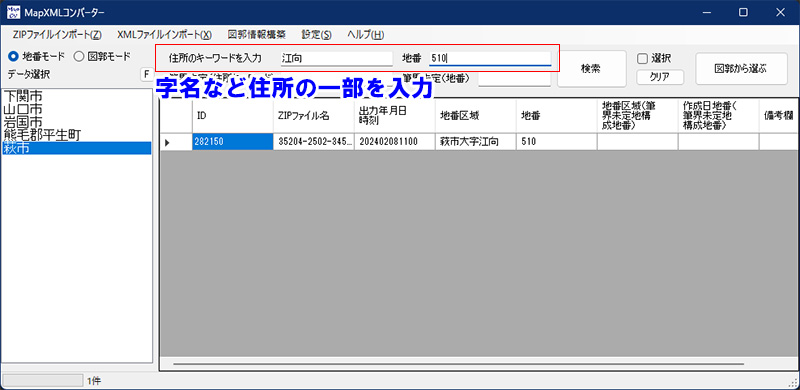800x390 pixels.
Task: Click the MapXML Converter app icon in title bar
Action: (x=13, y=12)
